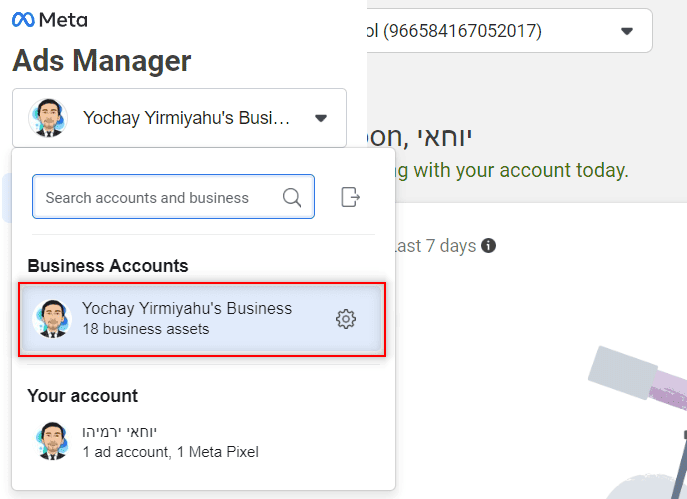The width and height of the screenshot is (687, 499).
Task: Click avatar beside 1 ad account, 1 Meta Pixel
Action: click(52, 441)
